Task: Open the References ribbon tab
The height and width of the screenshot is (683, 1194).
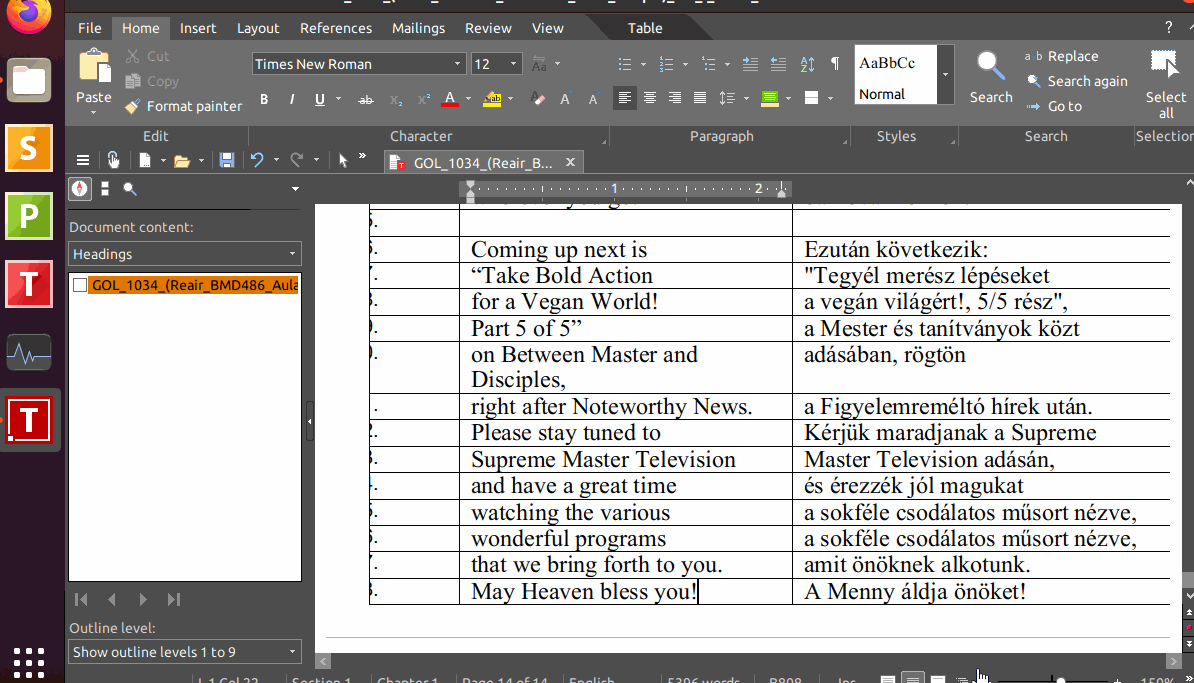Action: (335, 28)
